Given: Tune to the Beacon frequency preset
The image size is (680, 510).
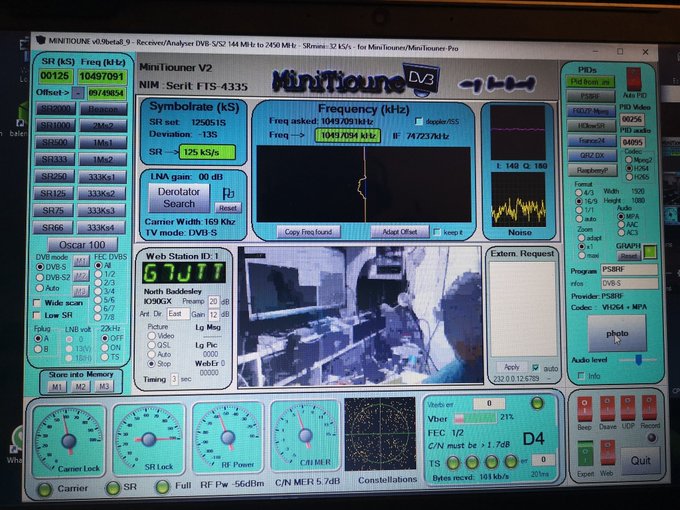Looking at the screenshot, I should (103, 109).
